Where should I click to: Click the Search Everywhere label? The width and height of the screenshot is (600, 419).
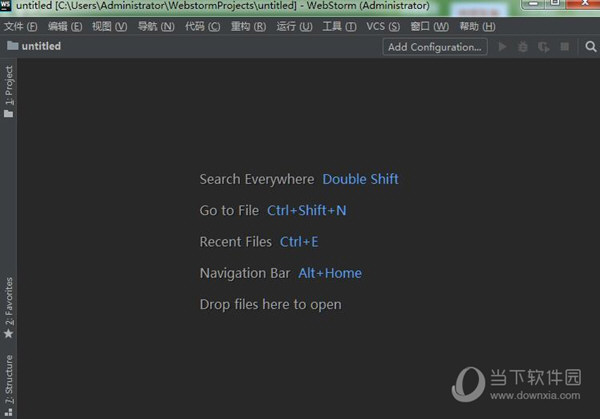pos(257,179)
